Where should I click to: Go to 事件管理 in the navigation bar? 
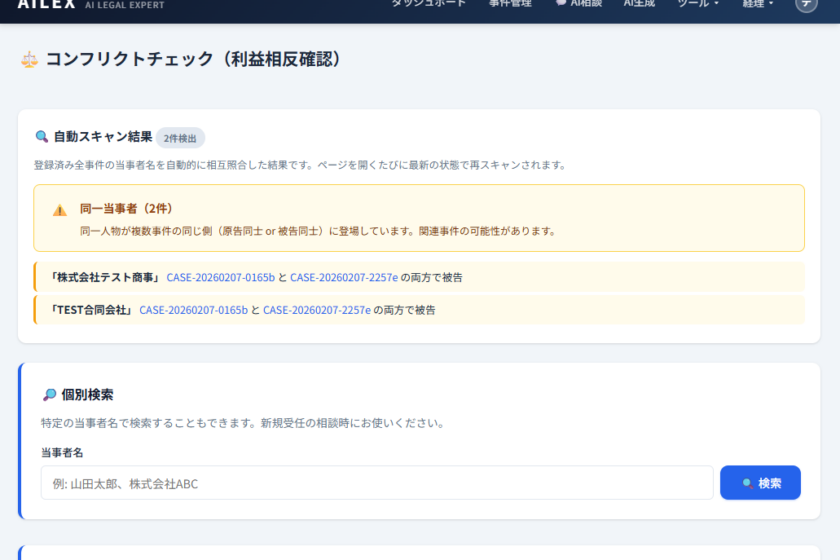click(510, 4)
